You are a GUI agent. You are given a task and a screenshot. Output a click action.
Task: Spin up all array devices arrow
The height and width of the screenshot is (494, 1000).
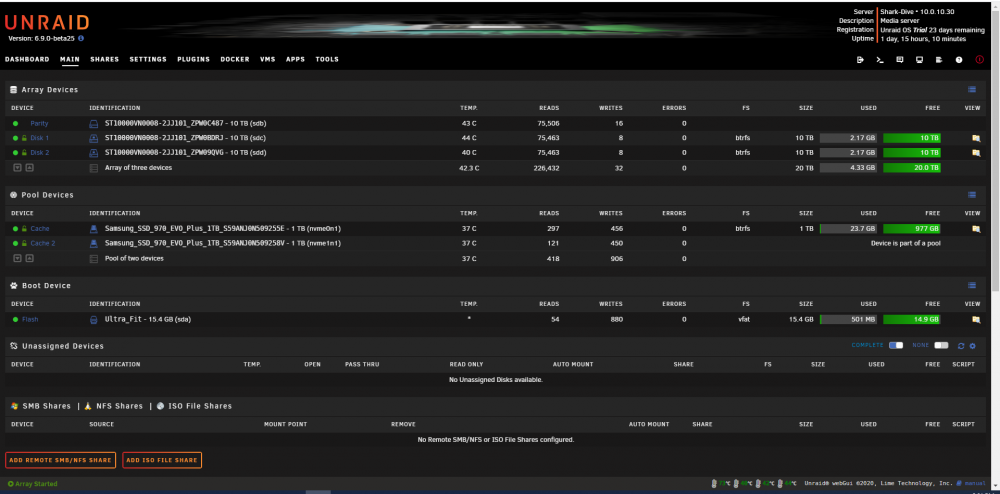tap(29, 168)
